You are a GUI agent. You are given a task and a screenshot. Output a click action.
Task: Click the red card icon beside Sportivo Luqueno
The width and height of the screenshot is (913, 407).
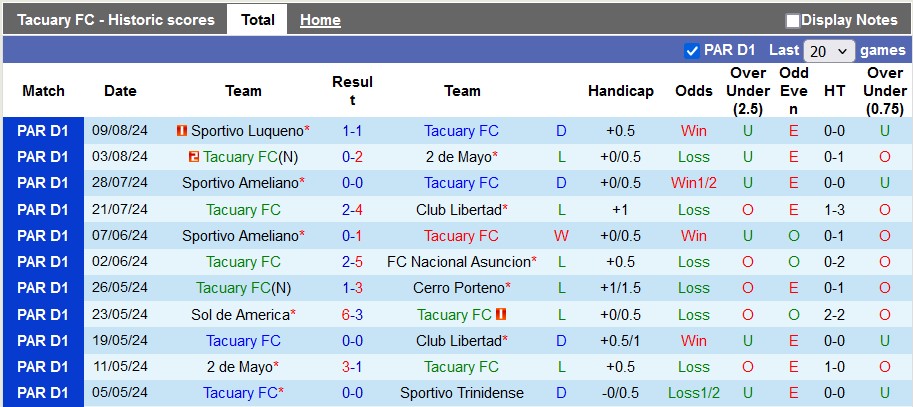point(182,131)
